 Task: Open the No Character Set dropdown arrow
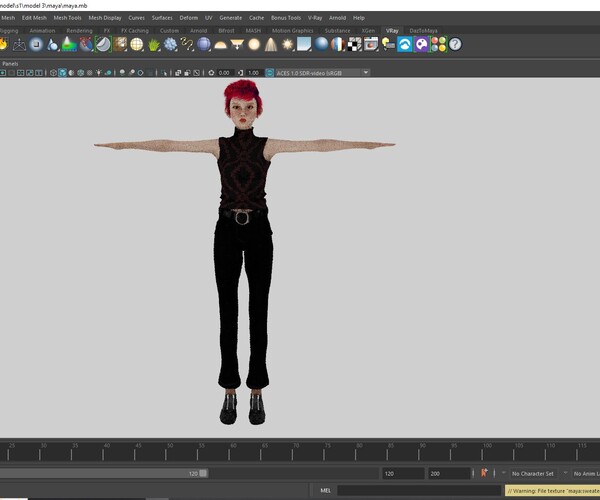coord(503,473)
